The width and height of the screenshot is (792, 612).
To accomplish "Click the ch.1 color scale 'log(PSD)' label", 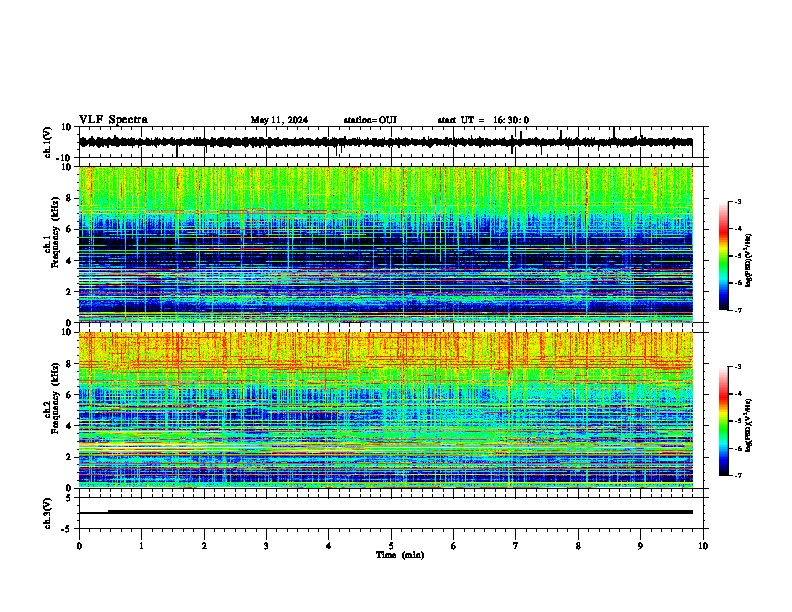I will (749, 261).
